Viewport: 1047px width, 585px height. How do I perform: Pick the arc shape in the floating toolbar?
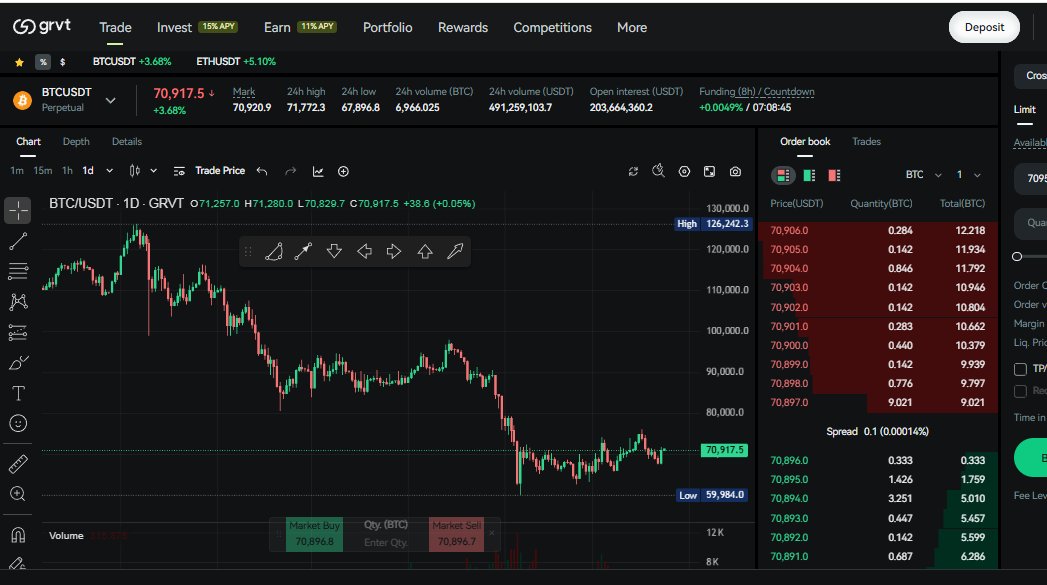tap(274, 252)
